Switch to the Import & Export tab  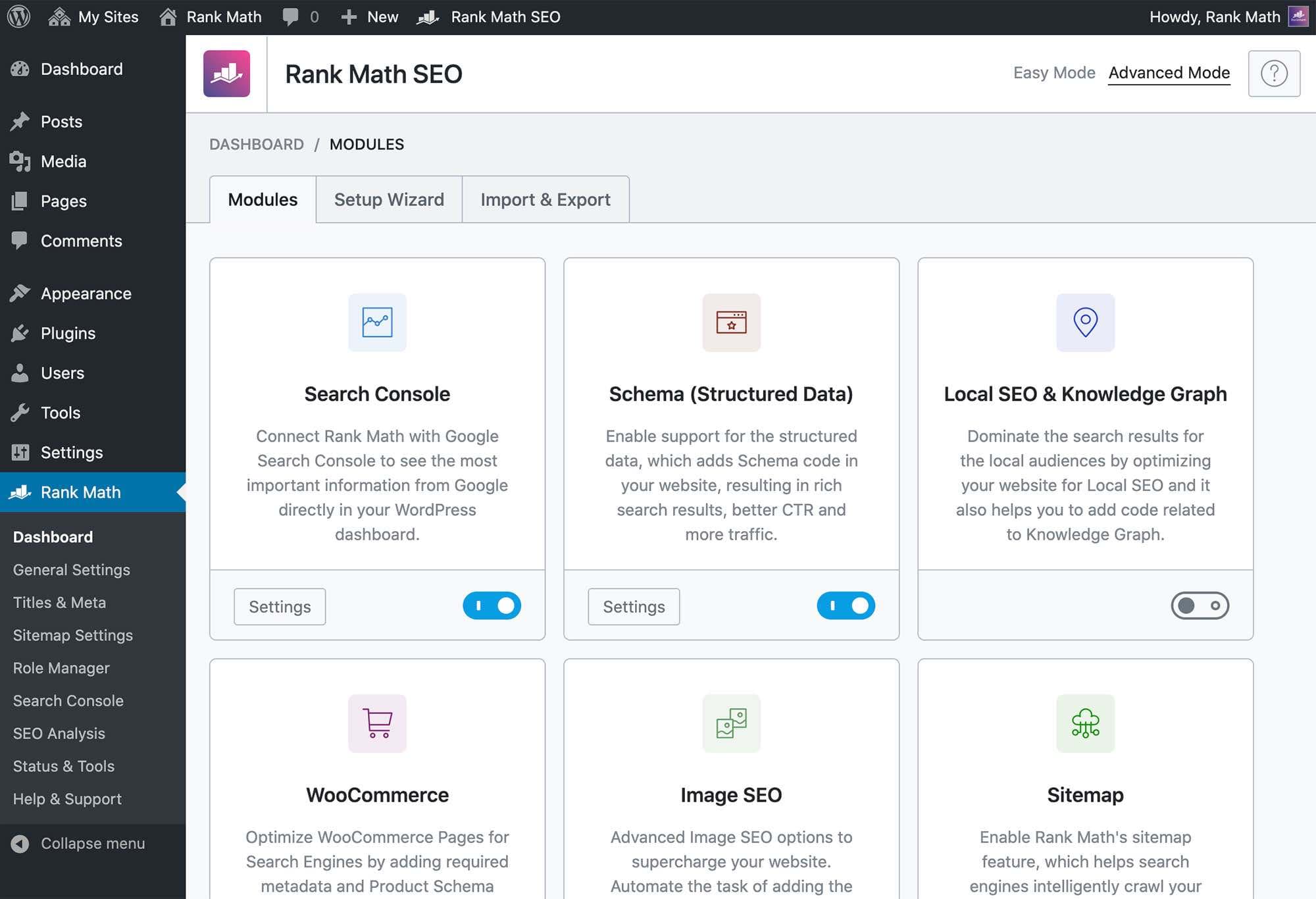coord(545,199)
